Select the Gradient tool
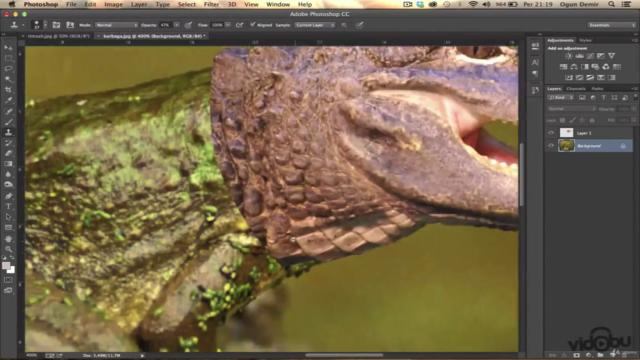This screenshot has height=360, width=640. pos(8,164)
